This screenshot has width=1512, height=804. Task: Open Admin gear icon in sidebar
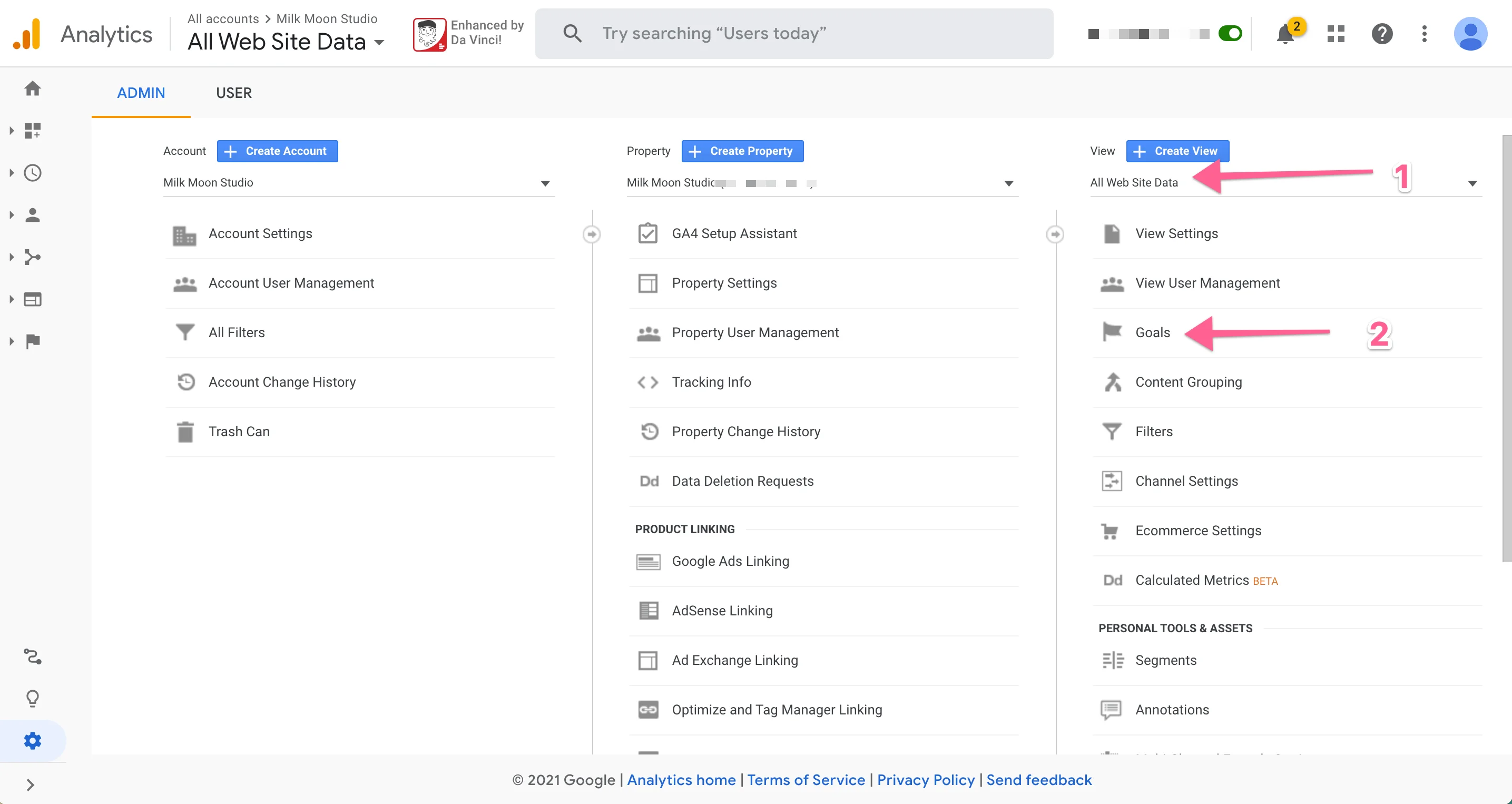33,741
